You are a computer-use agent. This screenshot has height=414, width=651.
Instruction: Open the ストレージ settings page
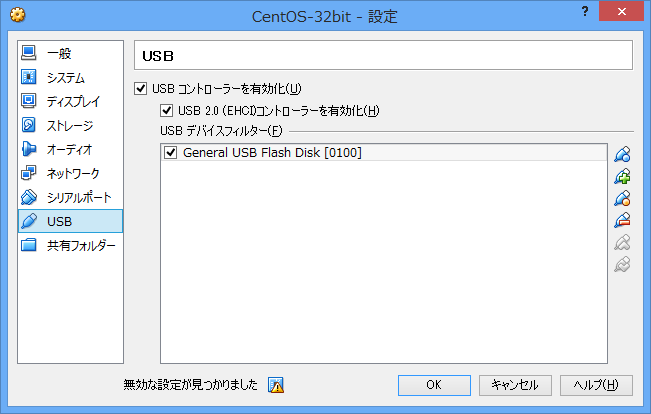[71, 125]
